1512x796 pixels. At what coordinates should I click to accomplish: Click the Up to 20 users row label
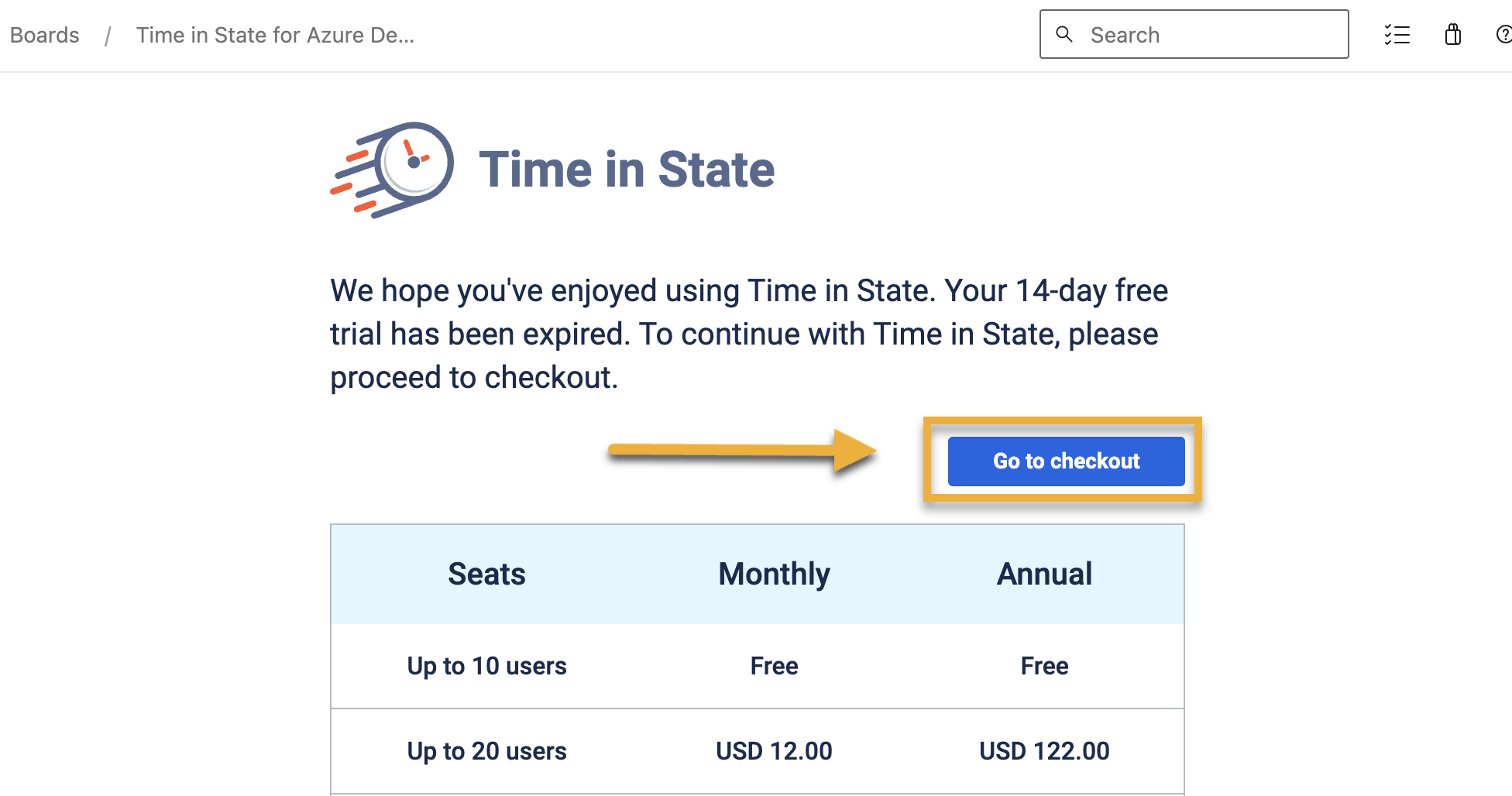(486, 751)
